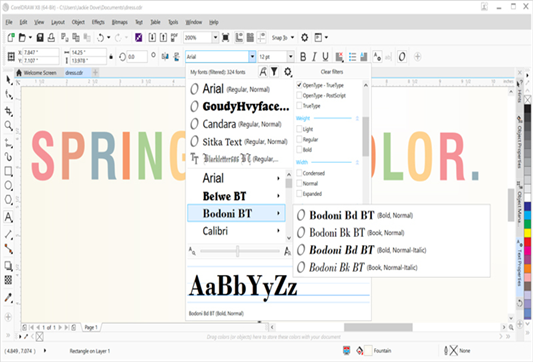This screenshot has width=533, height=362.
Task: Choose Bodoni Bk BT Book Normal font
Action: click(x=350, y=233)
